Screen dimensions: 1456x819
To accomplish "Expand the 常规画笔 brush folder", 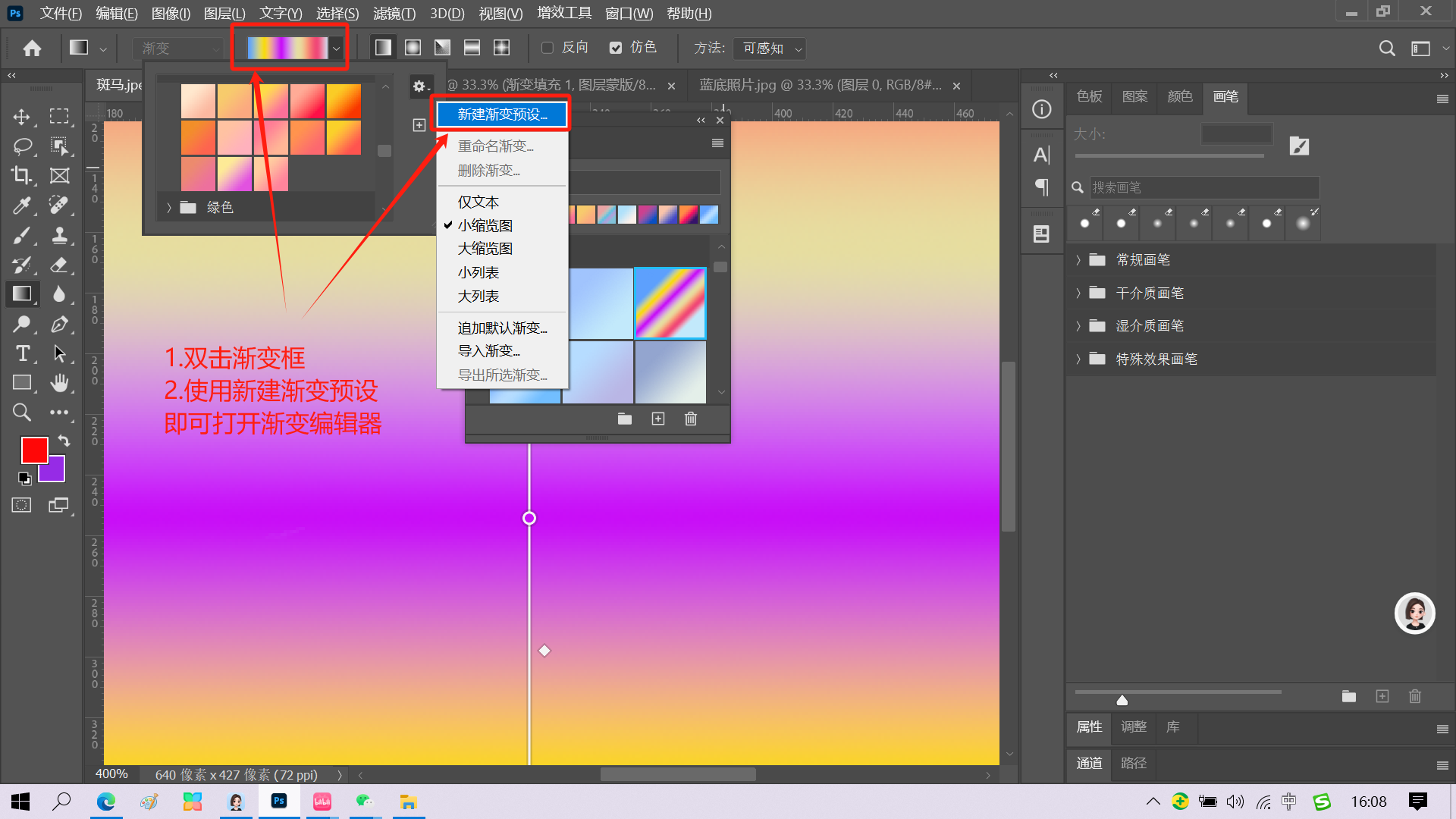I will pos(1078,260).
